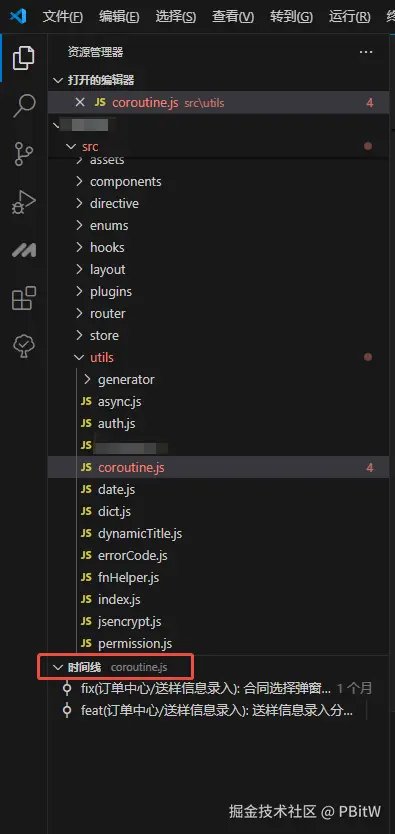
Task: Click the 资源管理器 panel title
Action: coord(95,52)
